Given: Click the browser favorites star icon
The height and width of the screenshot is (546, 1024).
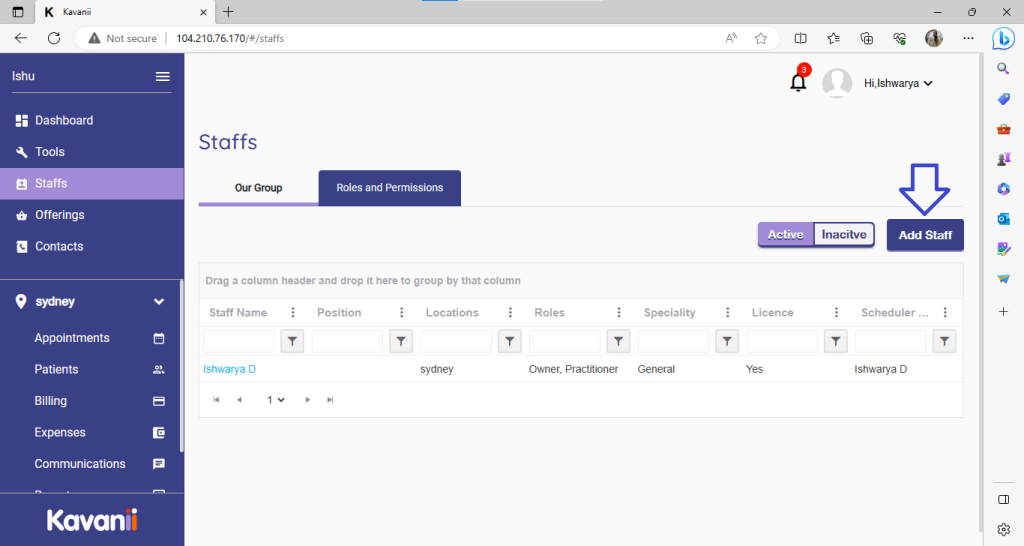Looking at the screenshot, I should [x=761, y=38].
